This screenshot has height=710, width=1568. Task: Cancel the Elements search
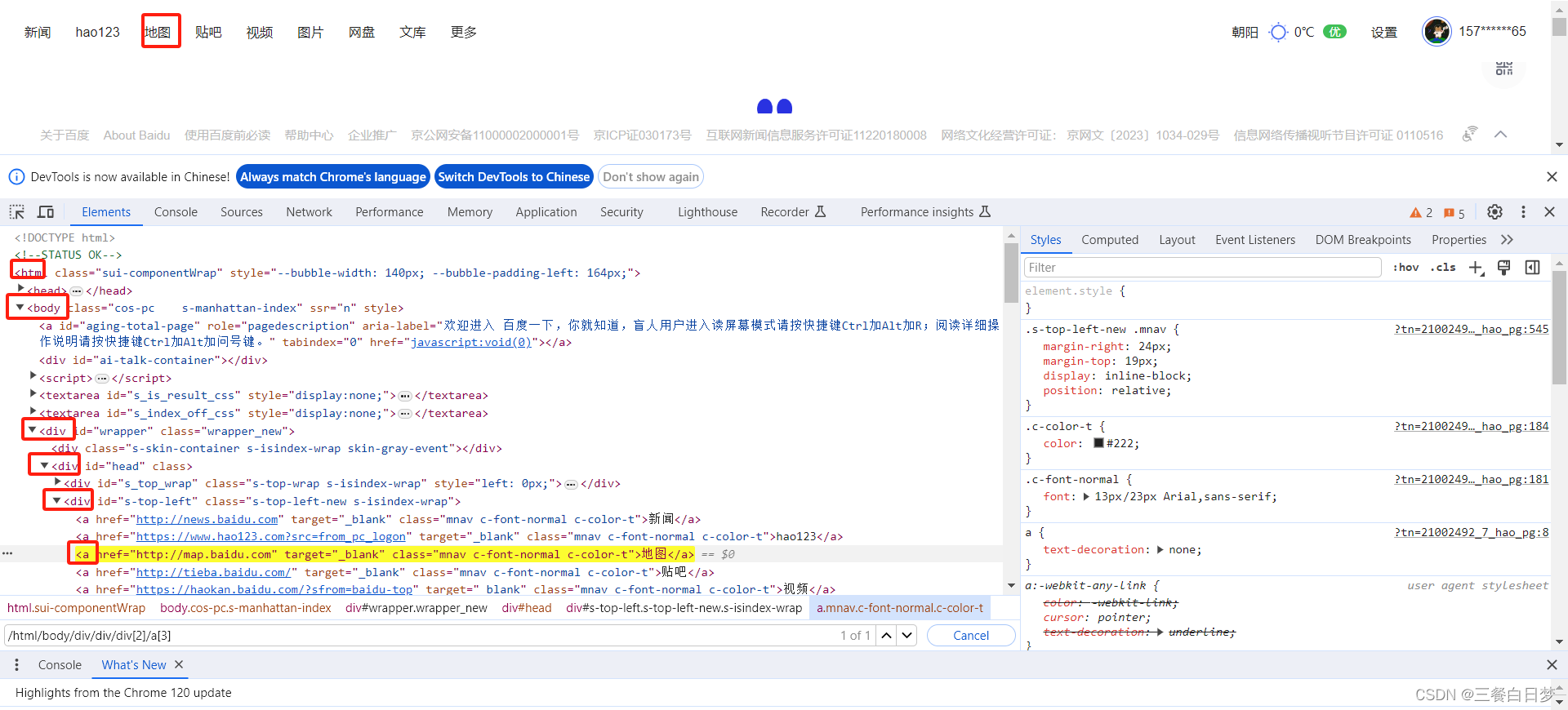(971, 636)
